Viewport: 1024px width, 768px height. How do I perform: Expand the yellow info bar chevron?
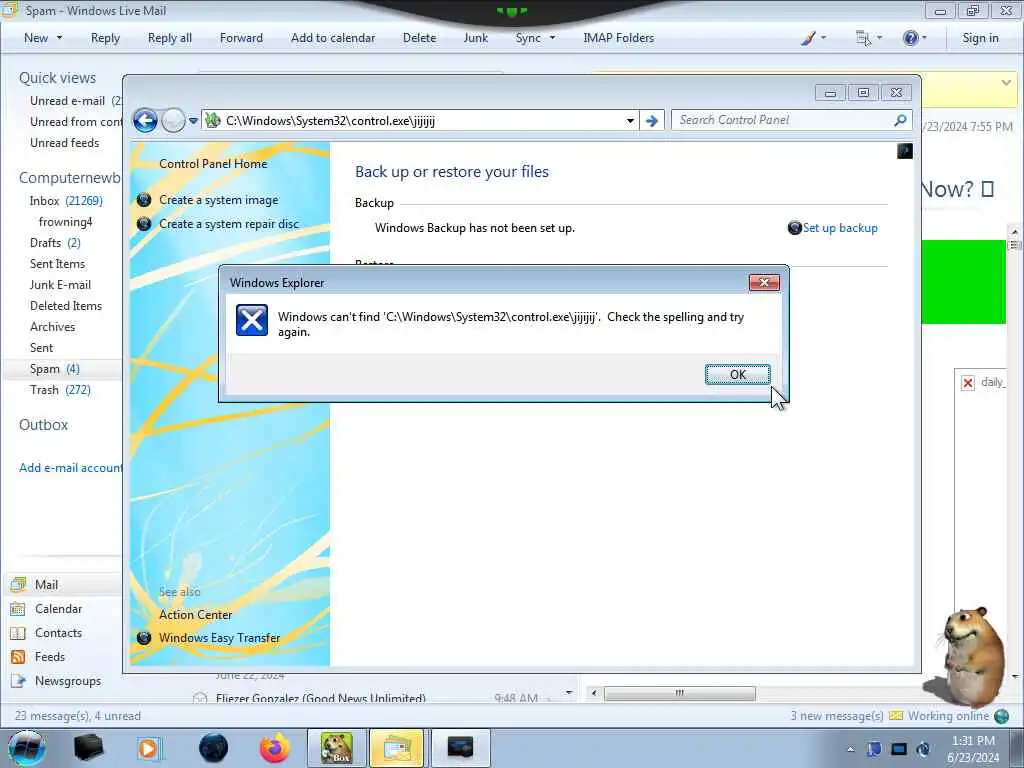point(1006,82)
